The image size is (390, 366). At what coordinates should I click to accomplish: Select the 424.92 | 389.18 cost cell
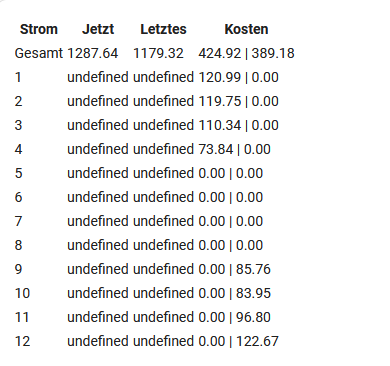coord(246,53)
